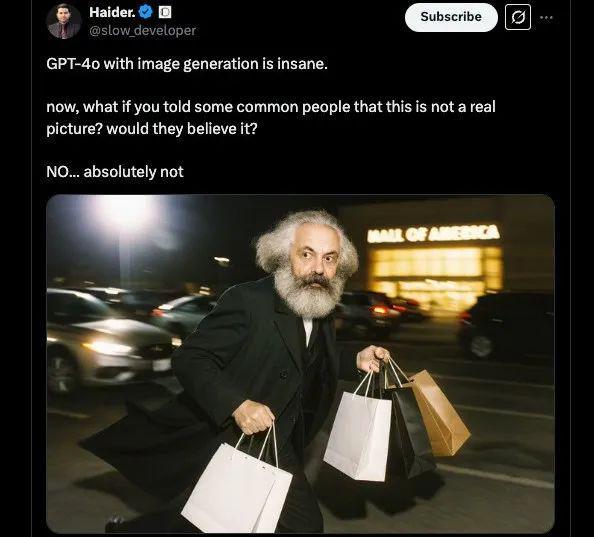Subscribe to Haider's account
This screenshot has width=594, height=537.
[451, 17]
